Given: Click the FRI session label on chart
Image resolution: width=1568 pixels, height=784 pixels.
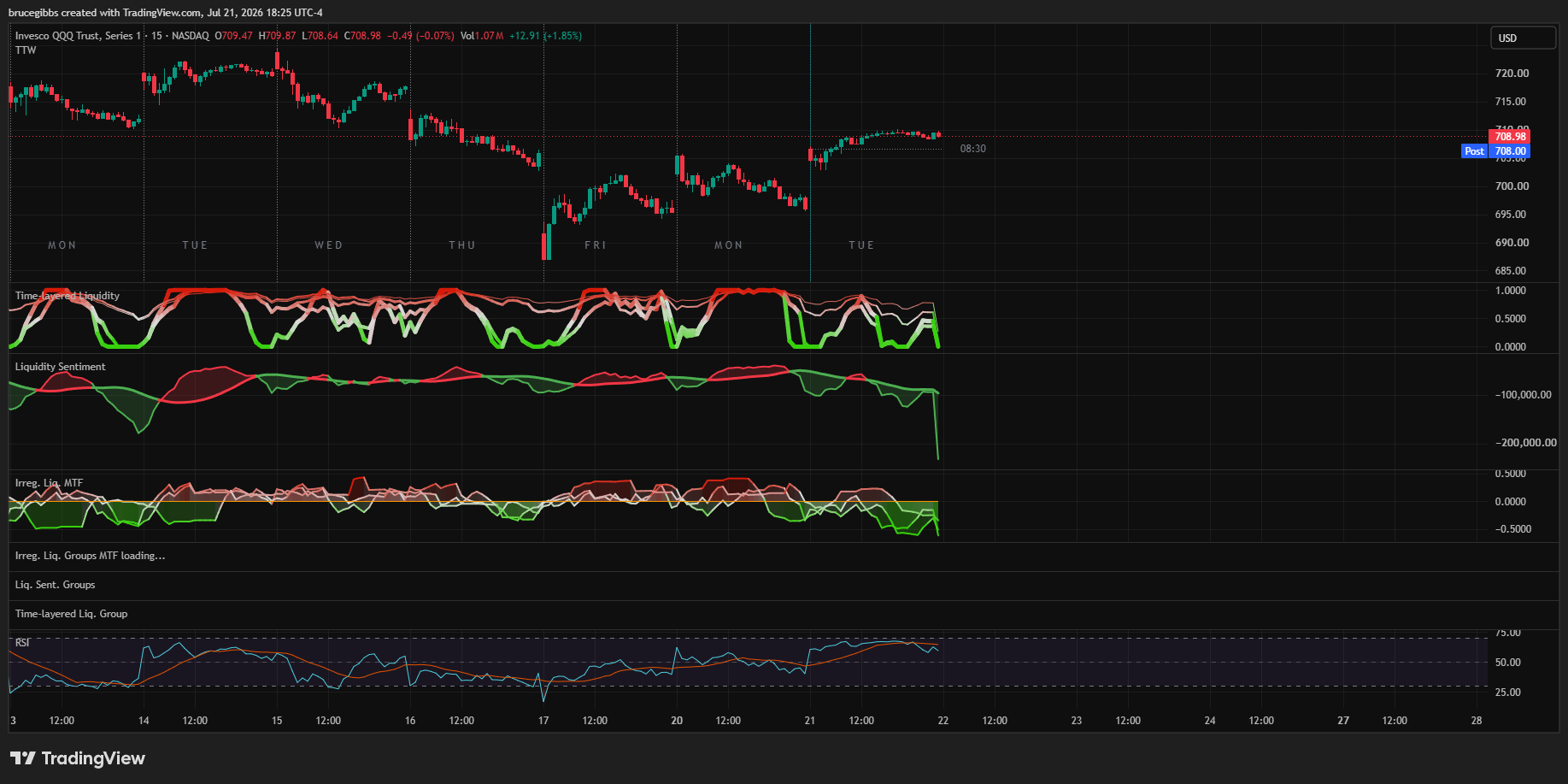Looking at the screenshot, I should point(595,245).
